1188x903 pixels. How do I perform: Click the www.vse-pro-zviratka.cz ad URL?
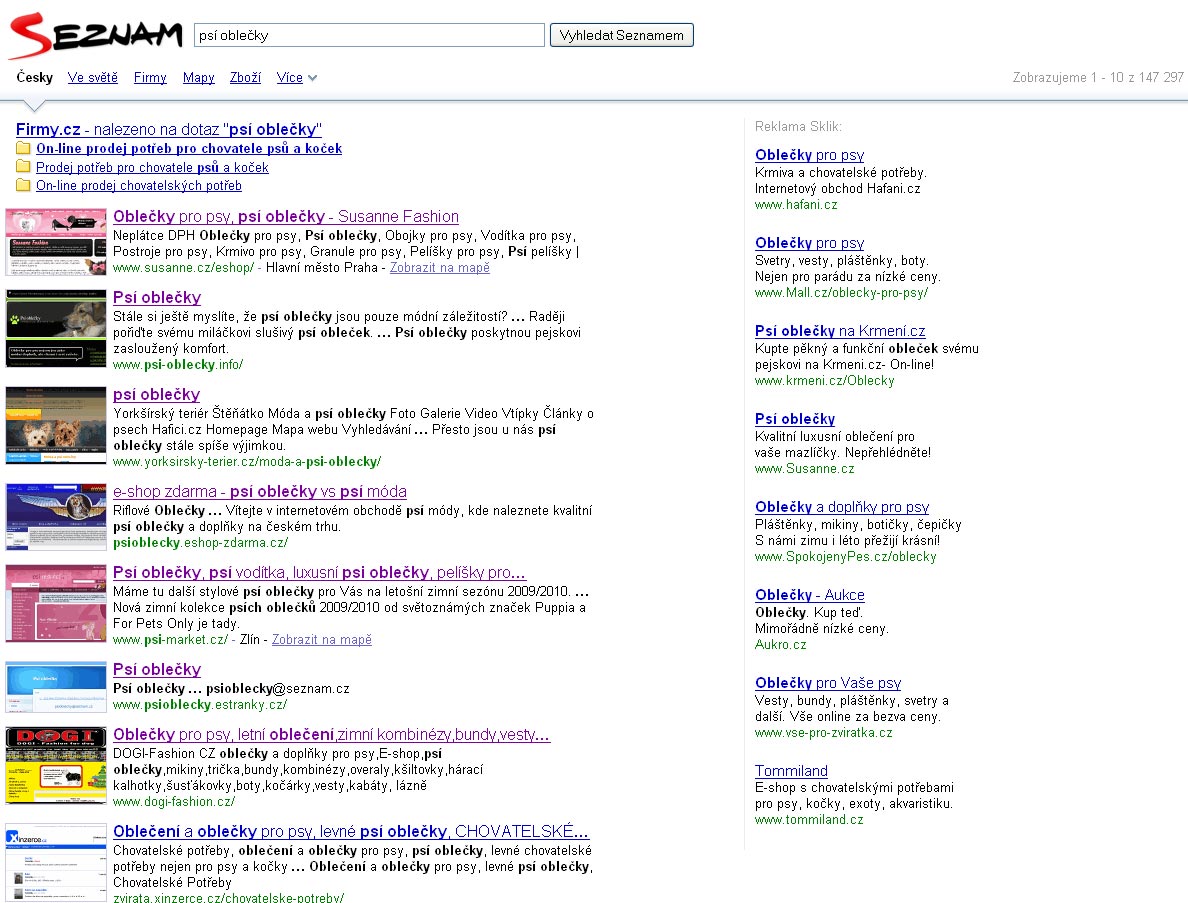coord(824,733)
